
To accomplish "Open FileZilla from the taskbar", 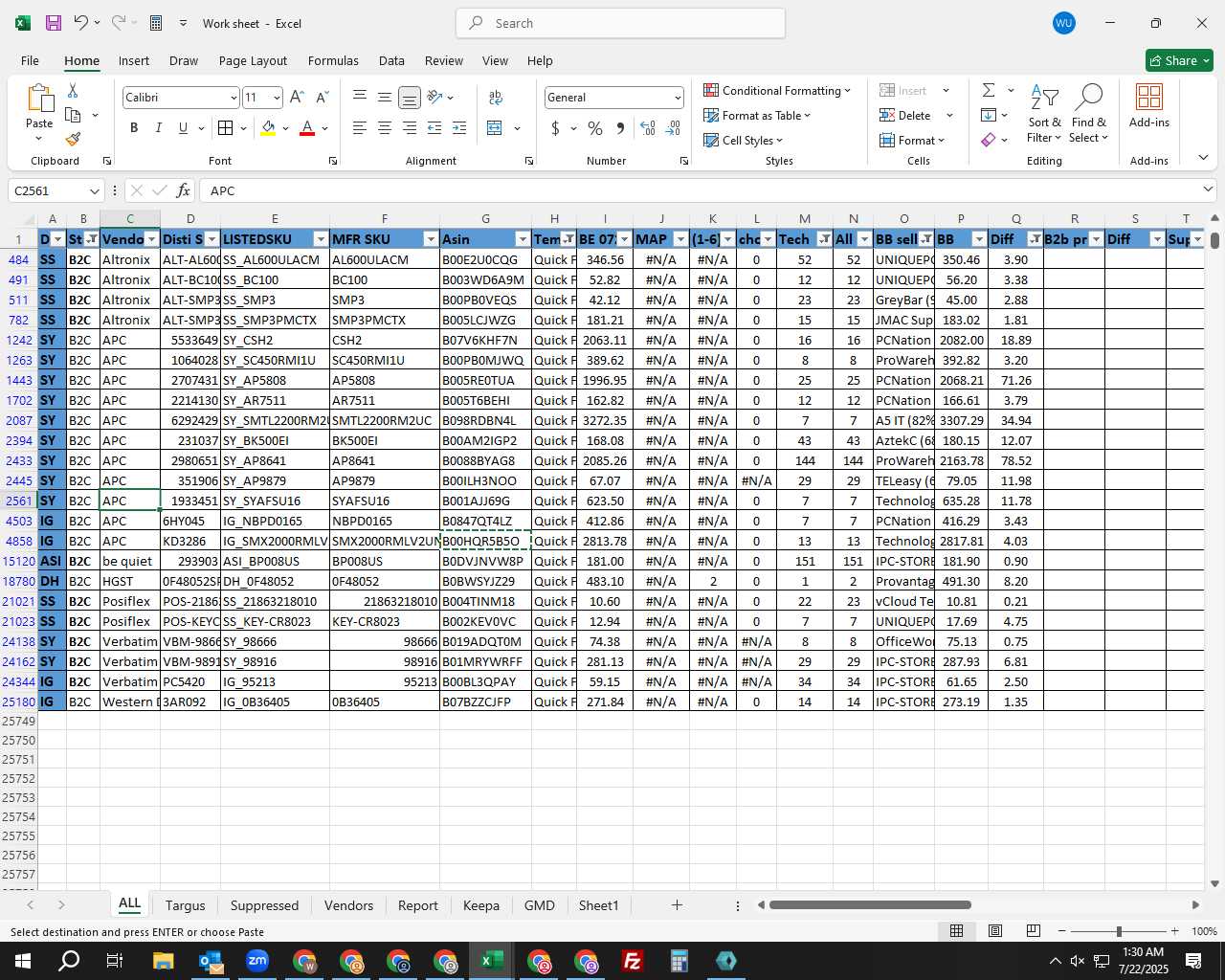I will pyautogui.click(x=633, y=961).
